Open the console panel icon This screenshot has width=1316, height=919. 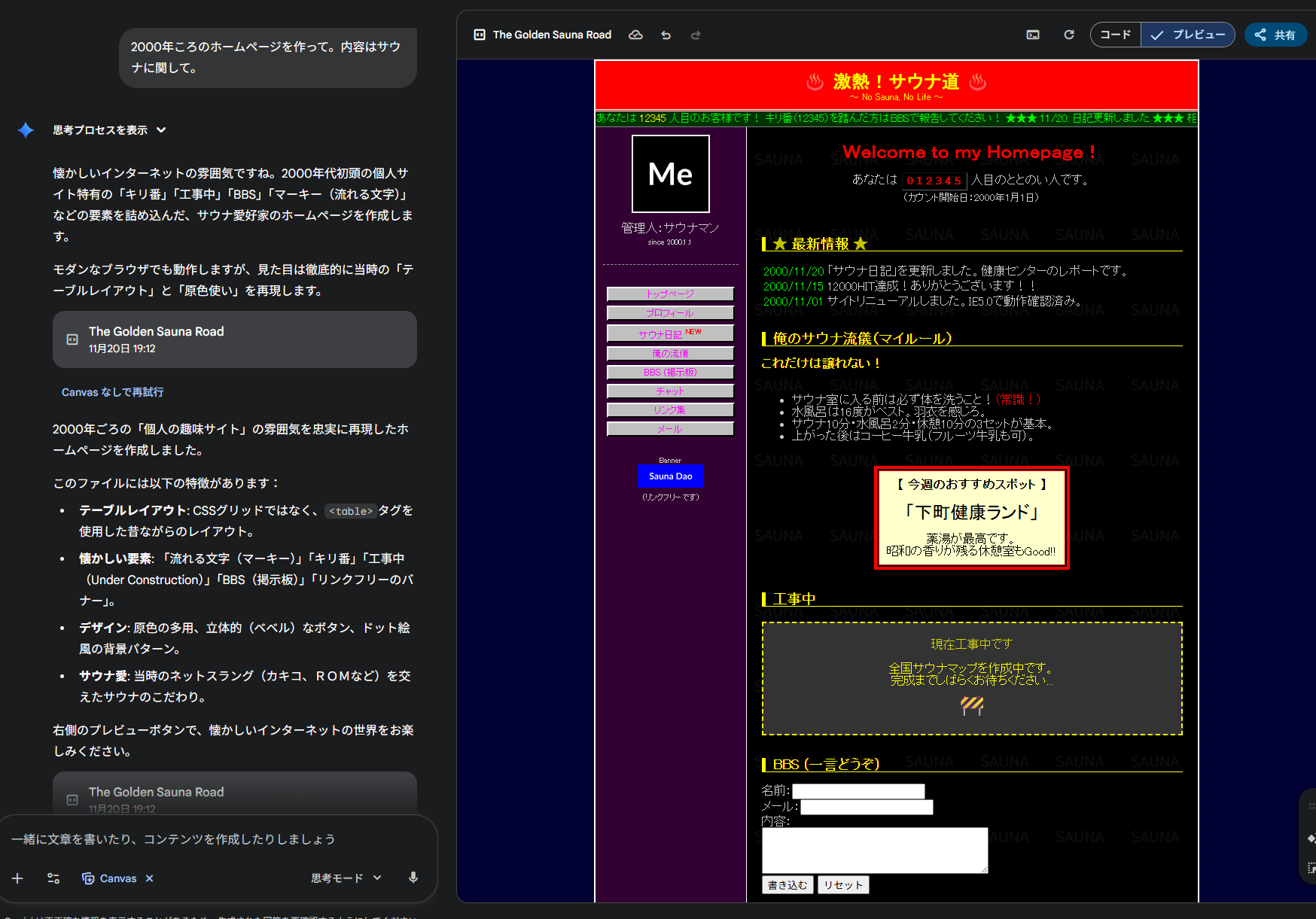(1033, 35)
